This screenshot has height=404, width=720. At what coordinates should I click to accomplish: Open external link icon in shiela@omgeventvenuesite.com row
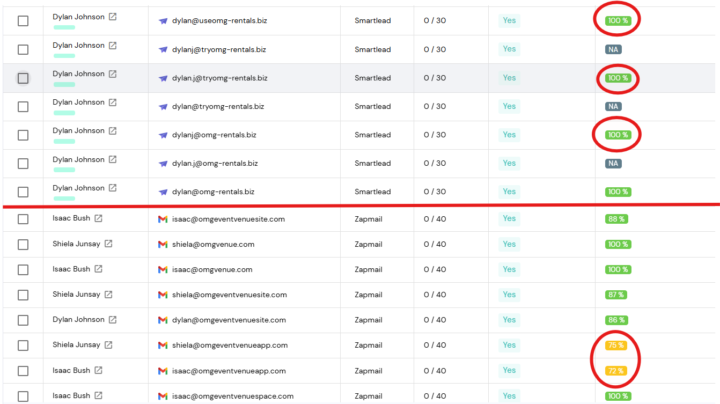(x=108, y=294)
